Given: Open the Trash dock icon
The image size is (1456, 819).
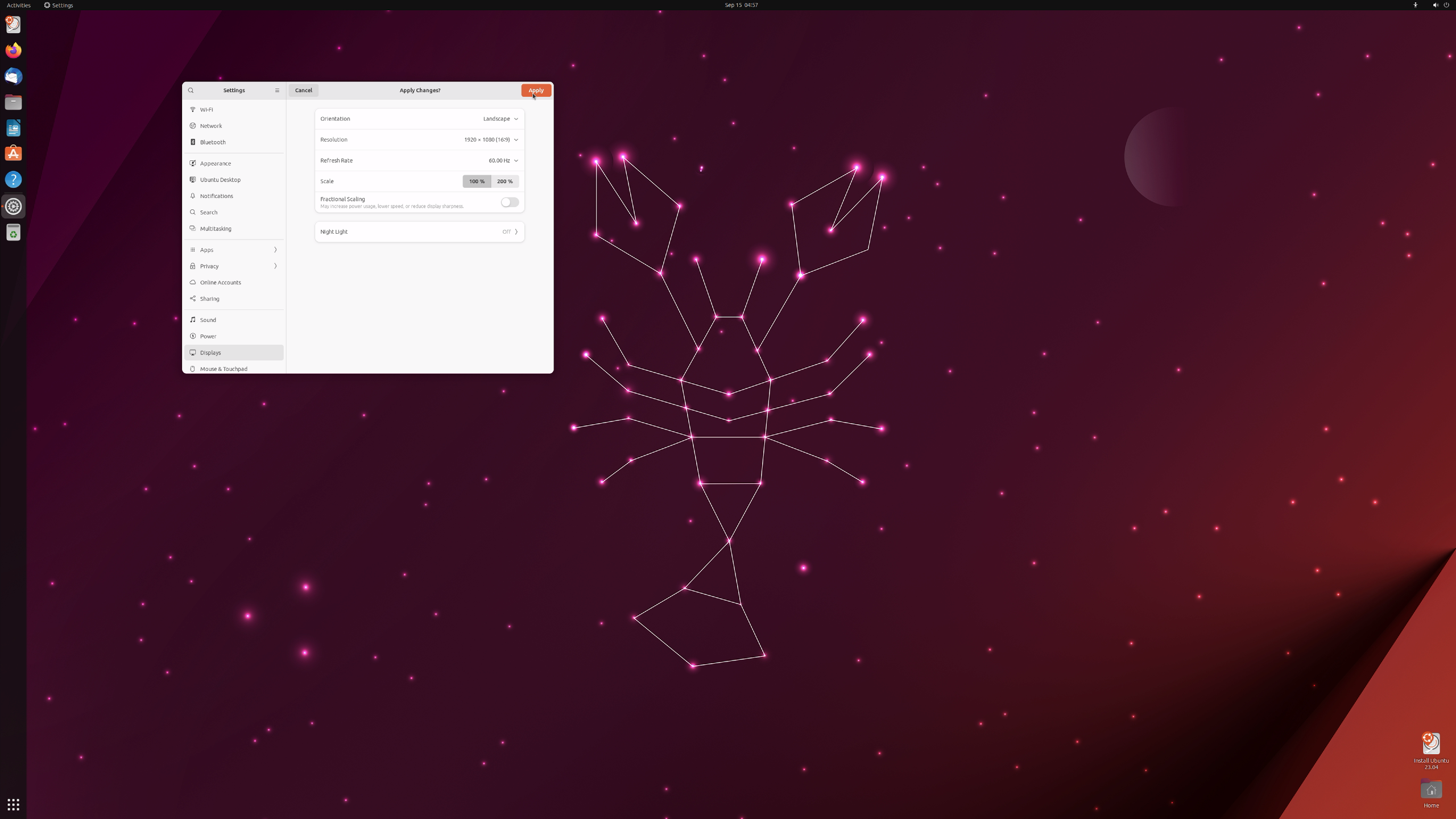Looking at the screenshot, I should click(13, 233).
